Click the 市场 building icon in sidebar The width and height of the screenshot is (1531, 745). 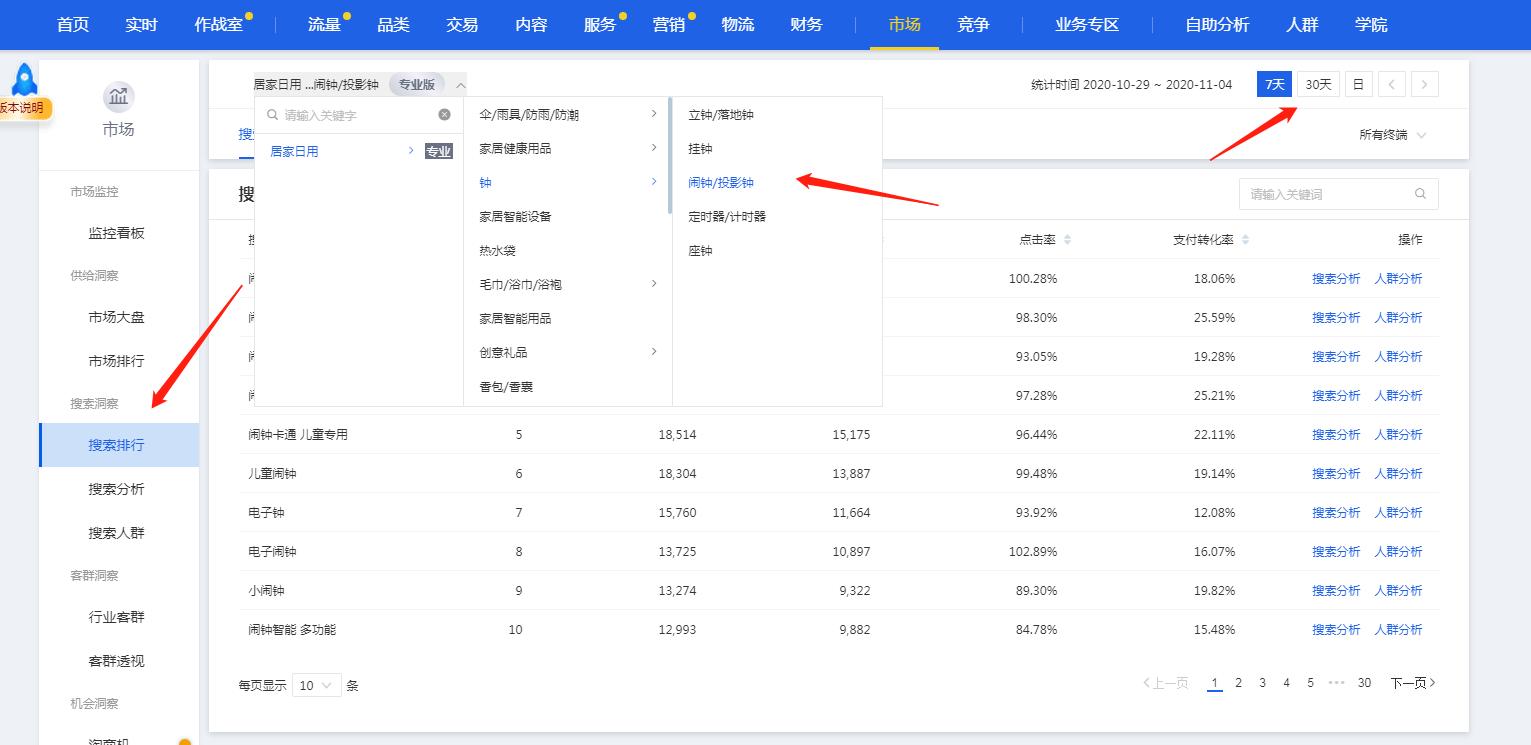(x=117, y=97)
